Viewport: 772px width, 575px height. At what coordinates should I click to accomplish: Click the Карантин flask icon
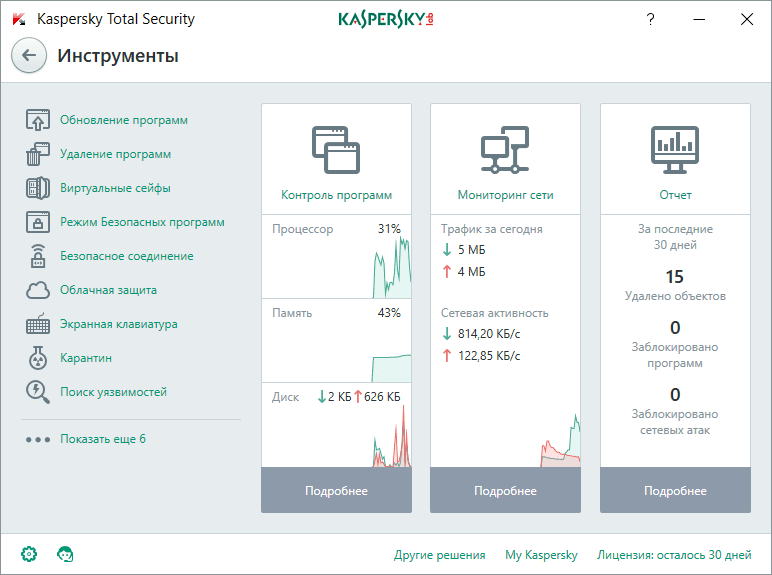(x=38, y=358)
